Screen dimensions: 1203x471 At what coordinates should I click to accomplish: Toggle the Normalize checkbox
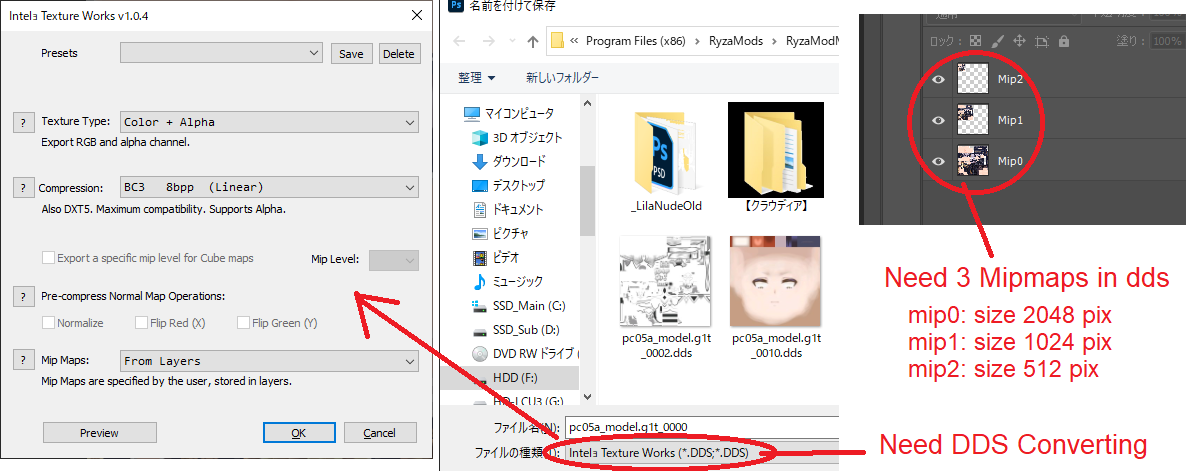pos(48,323)
